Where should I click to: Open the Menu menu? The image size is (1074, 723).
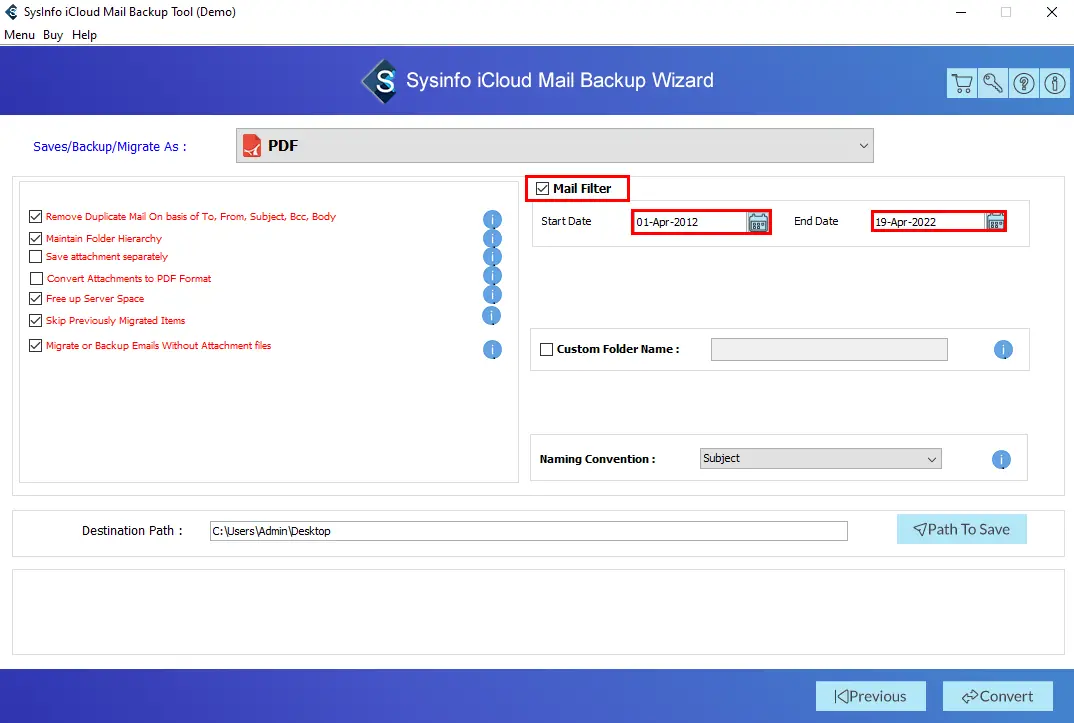[19, 35]
